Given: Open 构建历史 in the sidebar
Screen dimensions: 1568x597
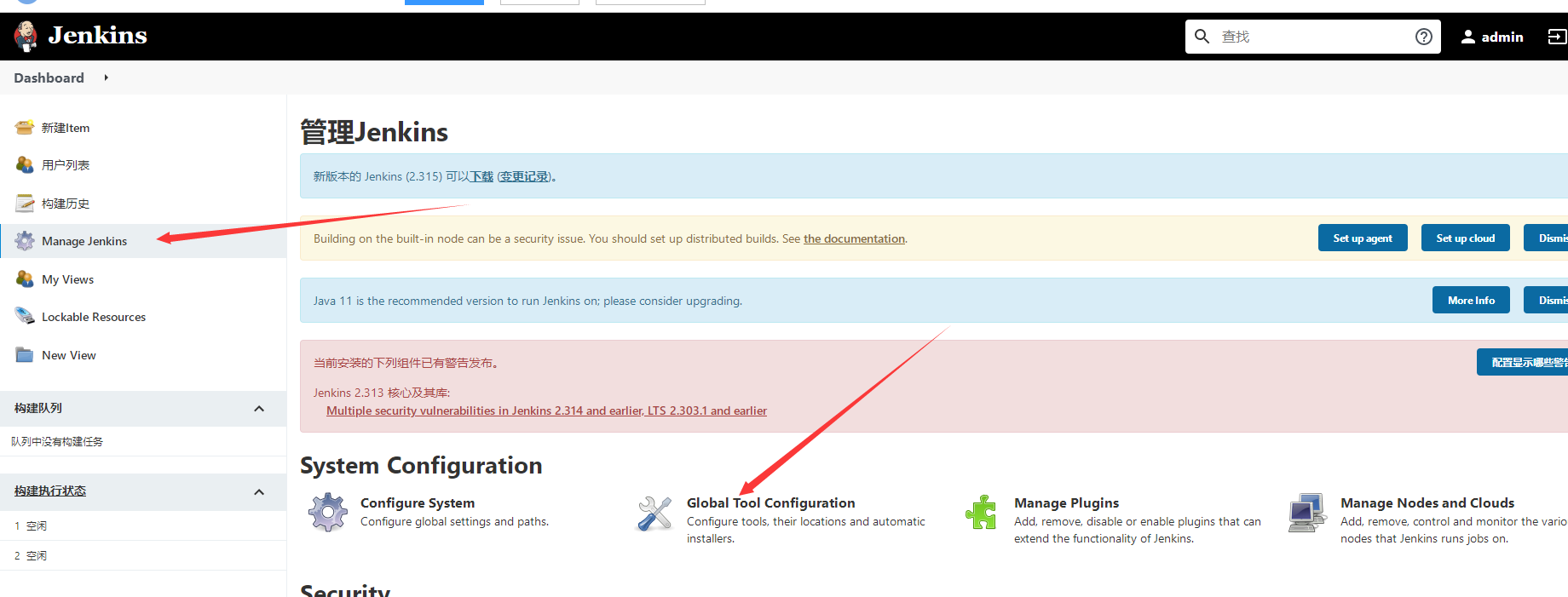Looking at the screenshot, I should coord(66,204).
